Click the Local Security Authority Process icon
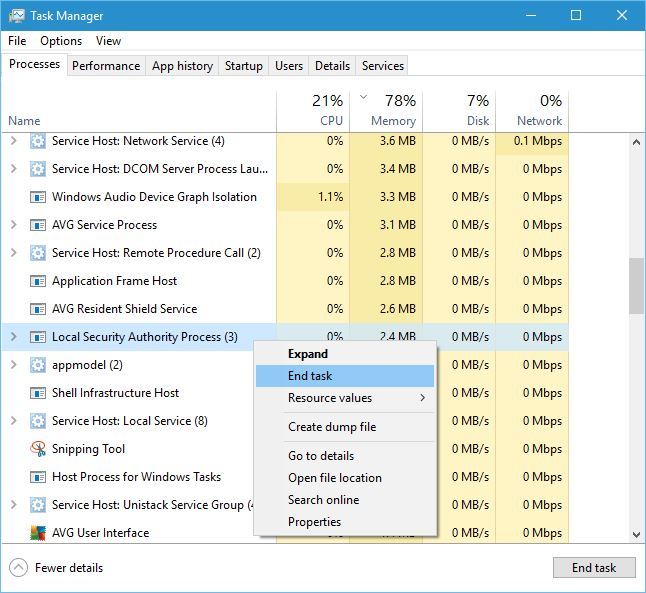 (38, 337)
